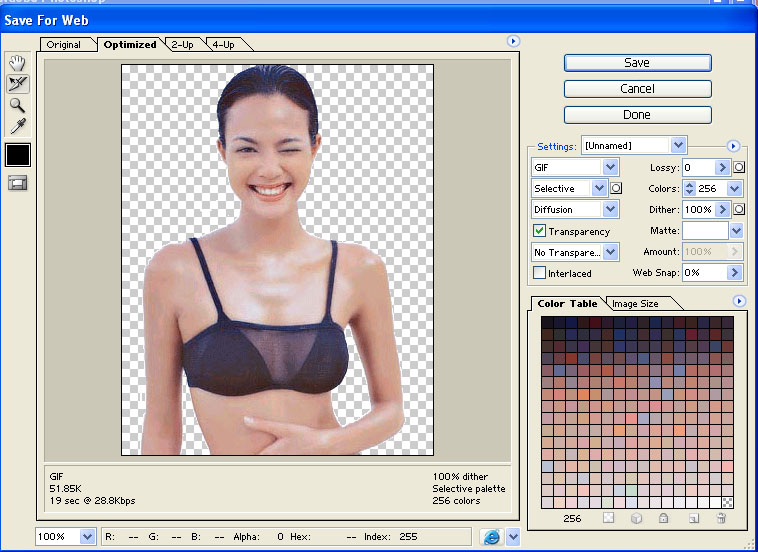Open the Dither slider arrow
758x552 pixels.
click(722, 209)
